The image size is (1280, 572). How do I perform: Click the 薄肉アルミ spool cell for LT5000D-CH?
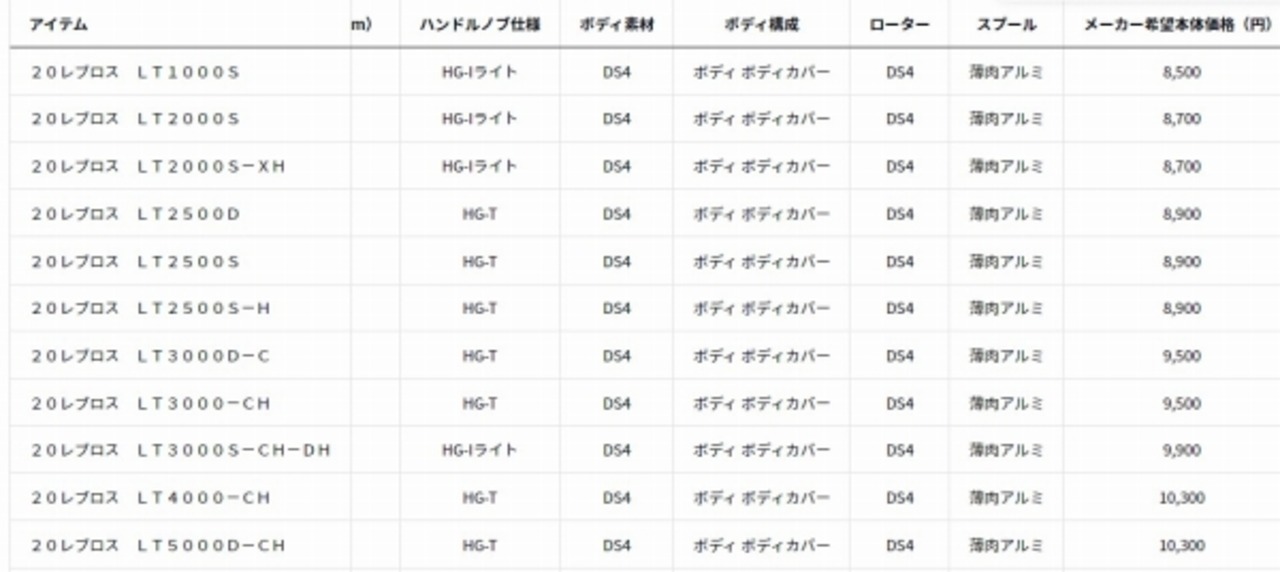click(1006, 546)
